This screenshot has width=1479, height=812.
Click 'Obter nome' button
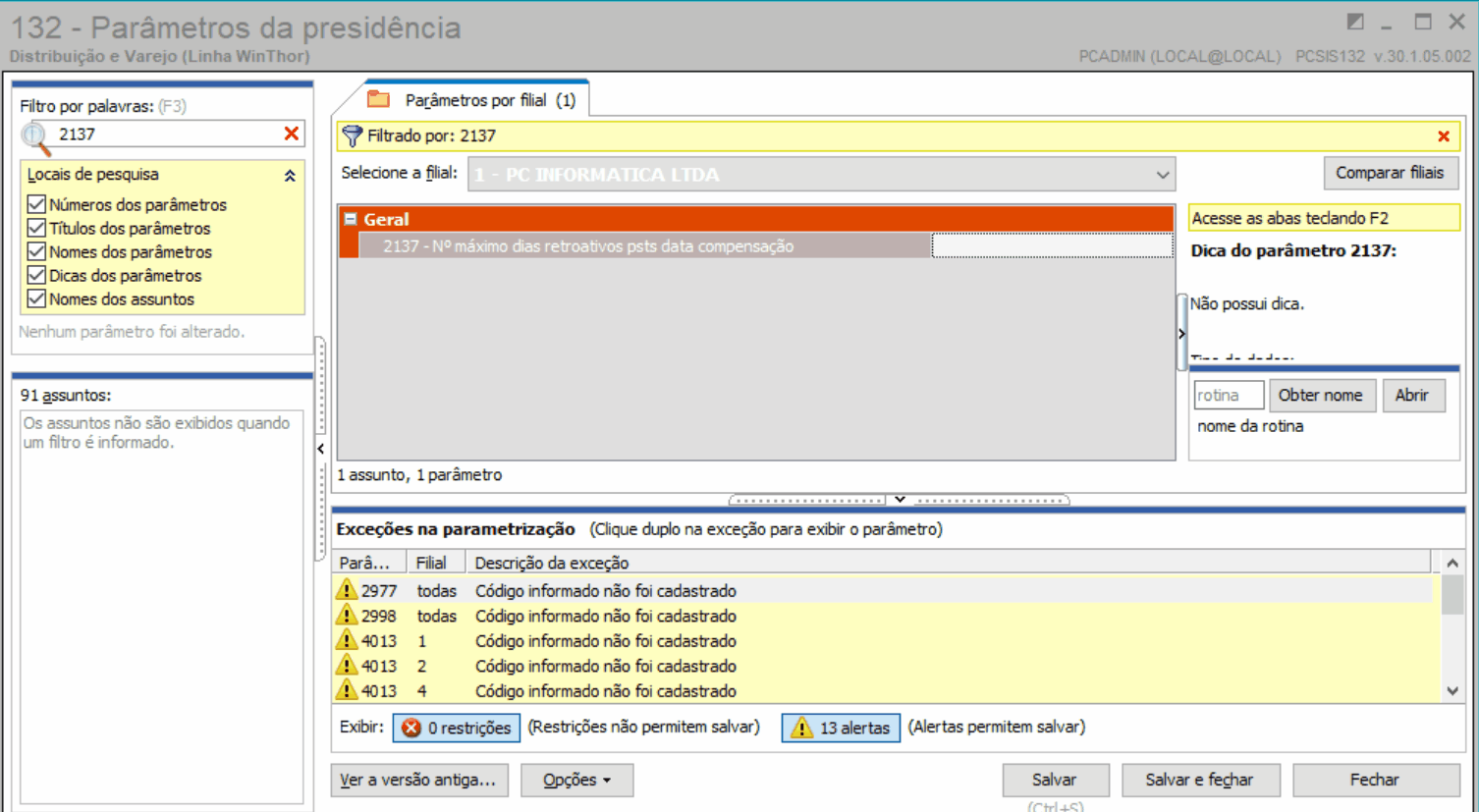pyautogui.click(x=1321, y=395)
